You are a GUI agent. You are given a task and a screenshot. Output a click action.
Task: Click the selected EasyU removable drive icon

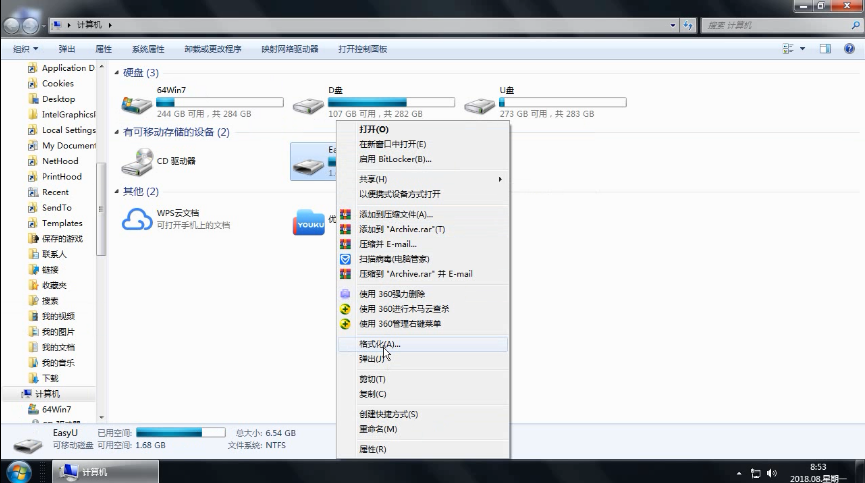point(308,166)
